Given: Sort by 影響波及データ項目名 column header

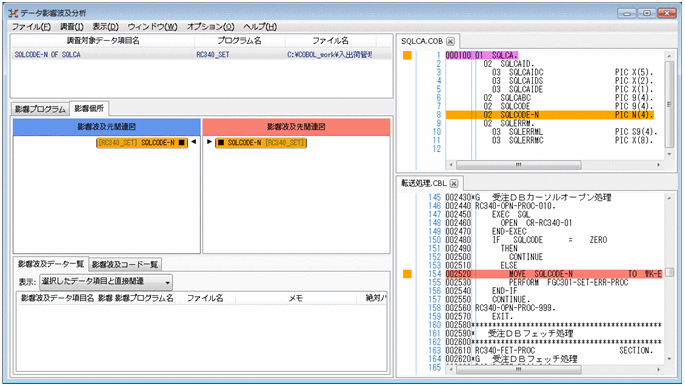Looking at the screenshot, I should pos(58,298).
